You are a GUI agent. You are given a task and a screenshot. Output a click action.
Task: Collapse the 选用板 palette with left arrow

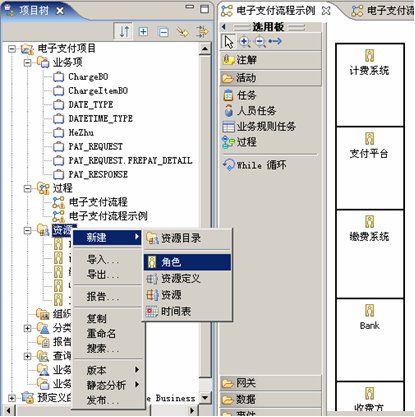coord(224,27)
